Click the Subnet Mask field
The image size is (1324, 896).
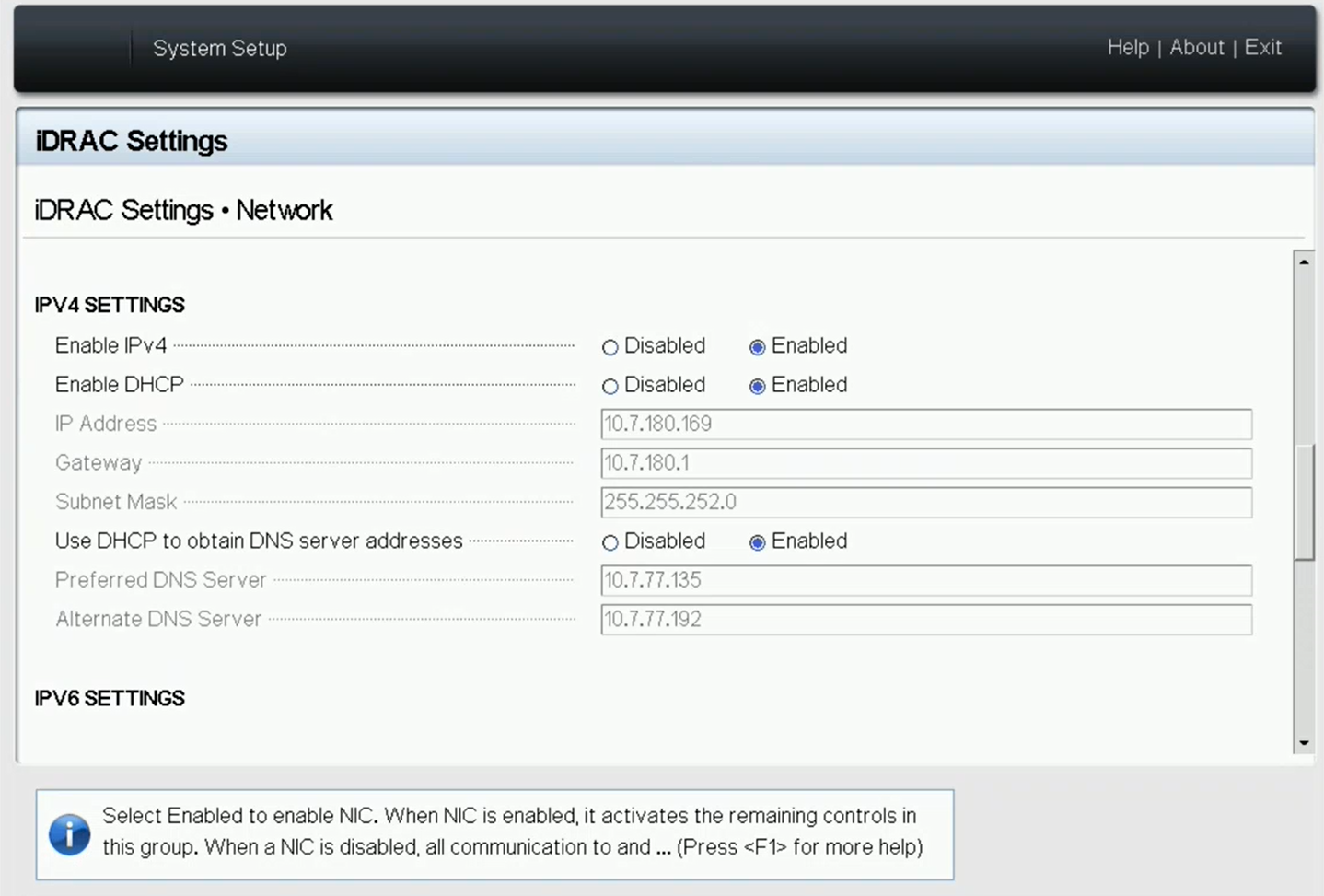tap(925, 503)
